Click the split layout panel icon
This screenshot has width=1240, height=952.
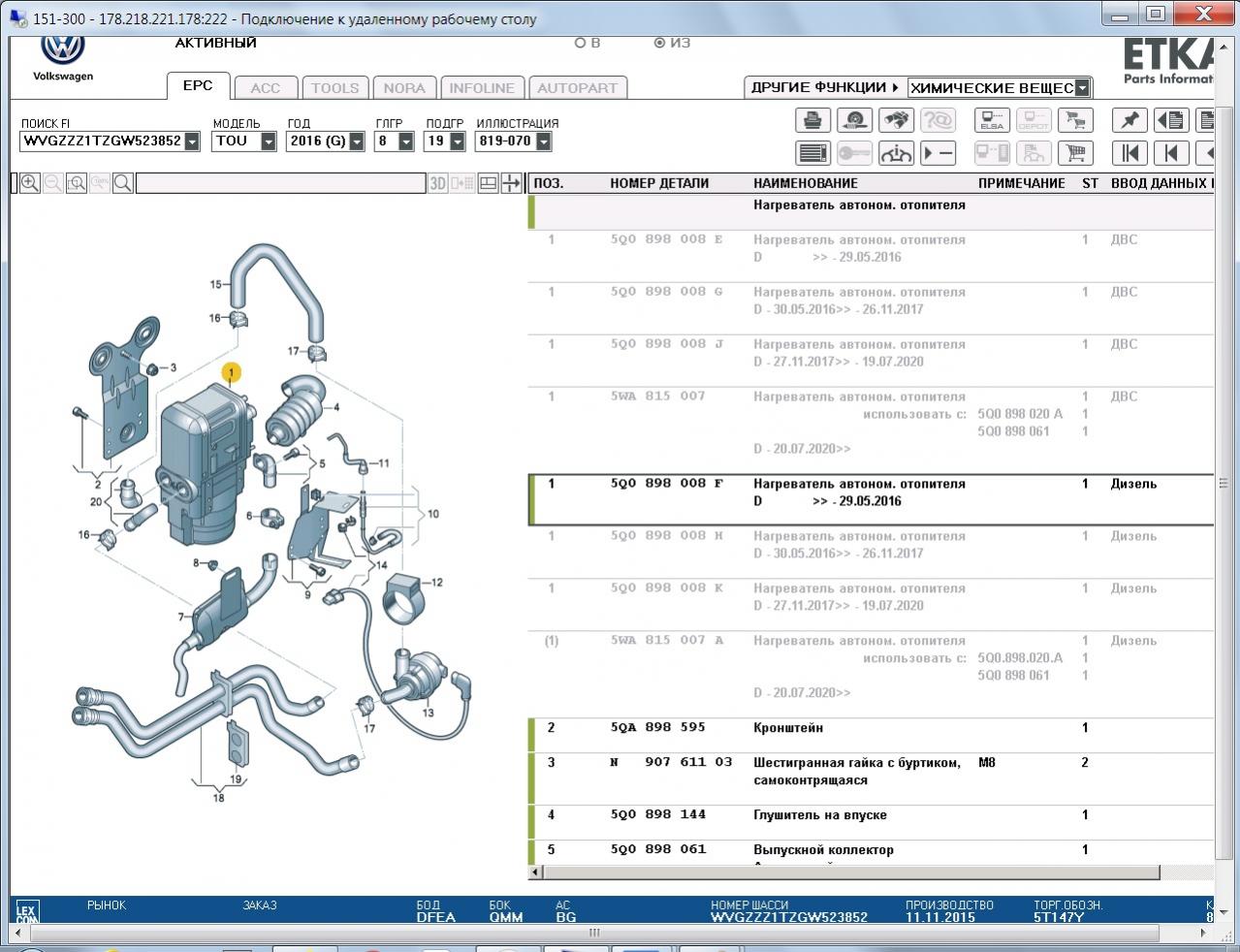click(489, 183)
